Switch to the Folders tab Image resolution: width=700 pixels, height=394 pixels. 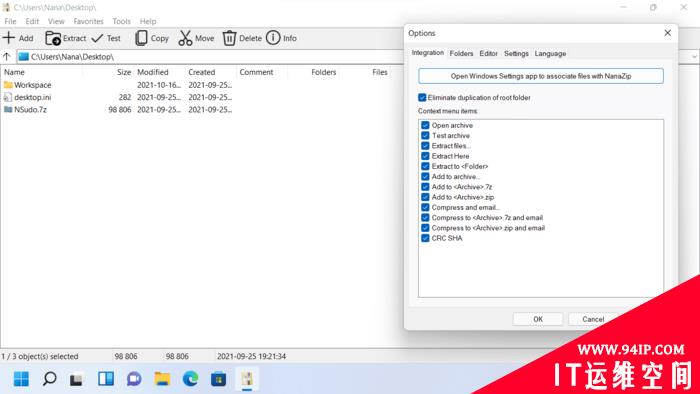[x=461, y=54]
